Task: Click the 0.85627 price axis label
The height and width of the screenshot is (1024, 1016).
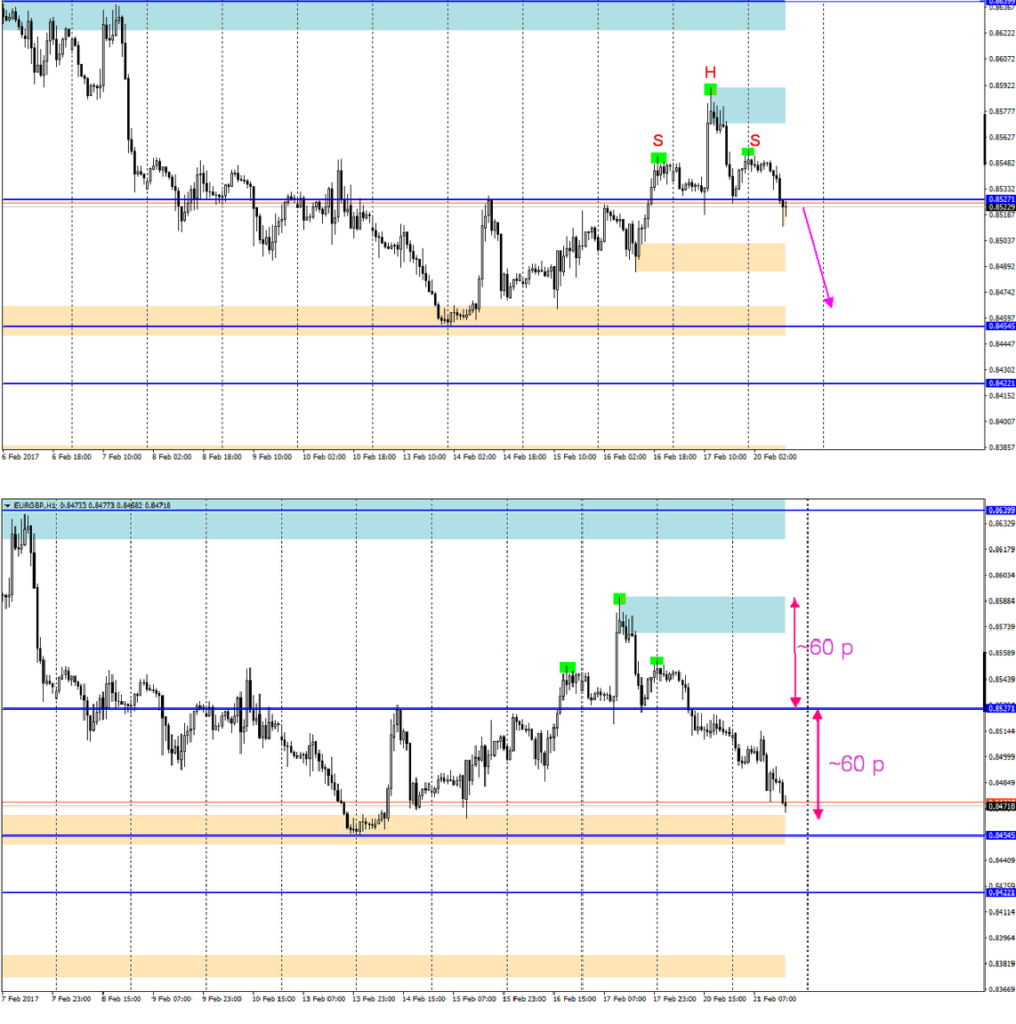Action: (x=1002, y=137)
